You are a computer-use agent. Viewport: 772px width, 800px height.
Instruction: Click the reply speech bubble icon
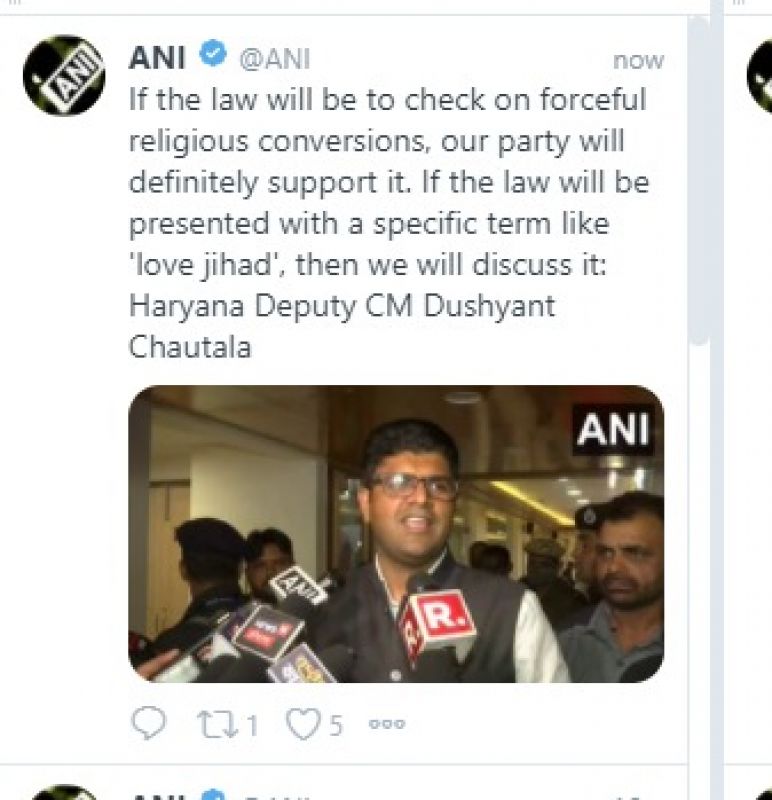pyautogui.click(x=148, y=723)
